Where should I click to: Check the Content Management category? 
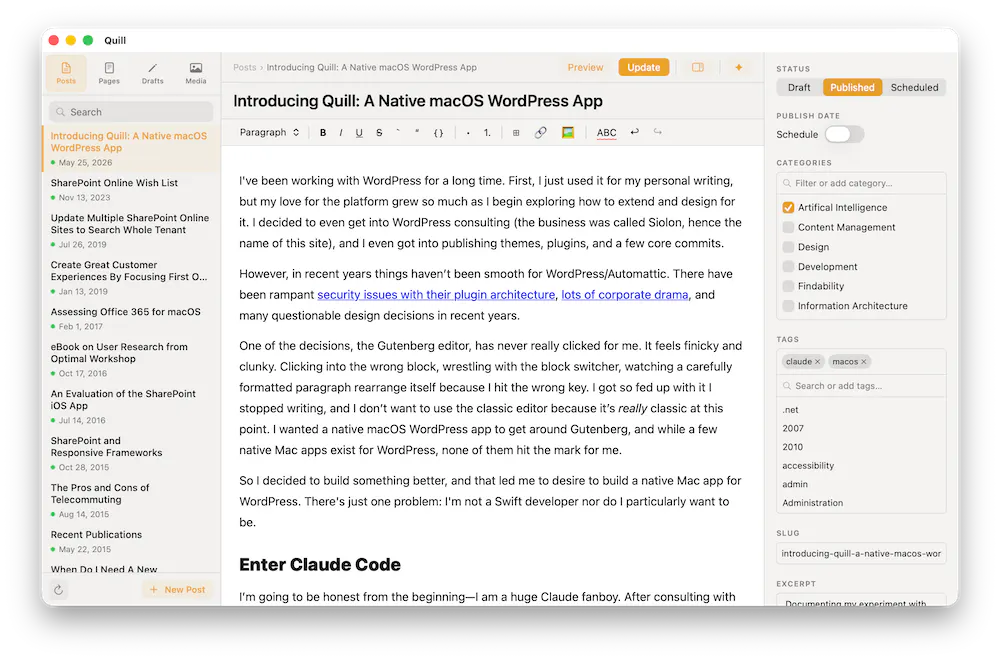(788, 227)
